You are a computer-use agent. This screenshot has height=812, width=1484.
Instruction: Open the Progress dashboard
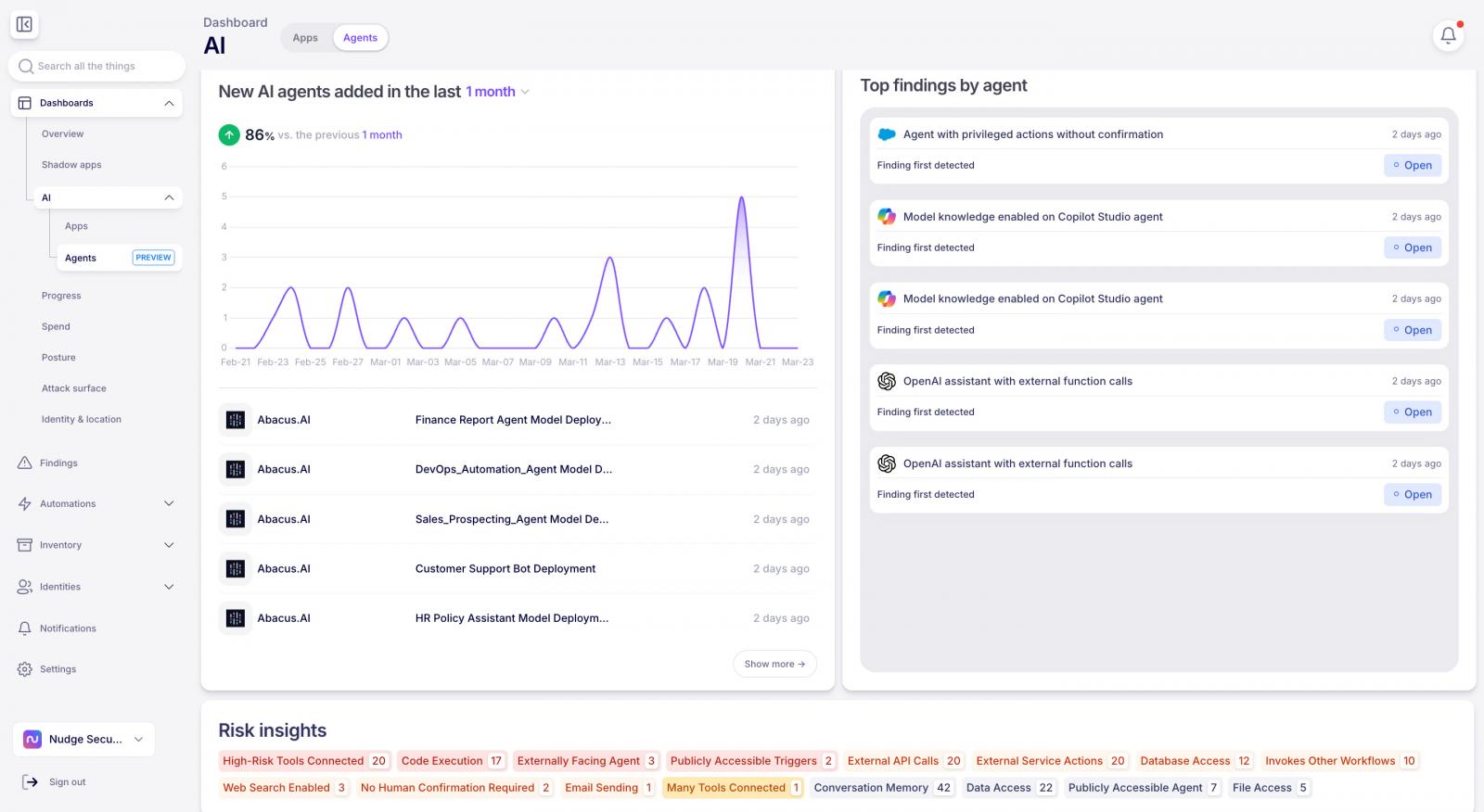click(x=61, y=296)
